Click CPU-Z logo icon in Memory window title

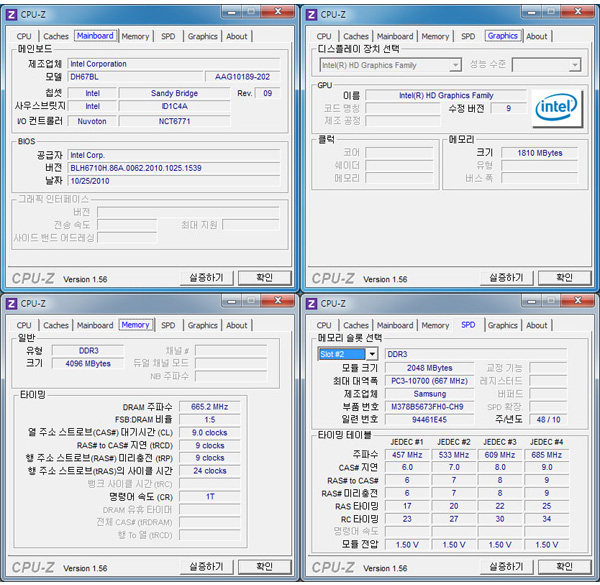(x=11, y=303)
